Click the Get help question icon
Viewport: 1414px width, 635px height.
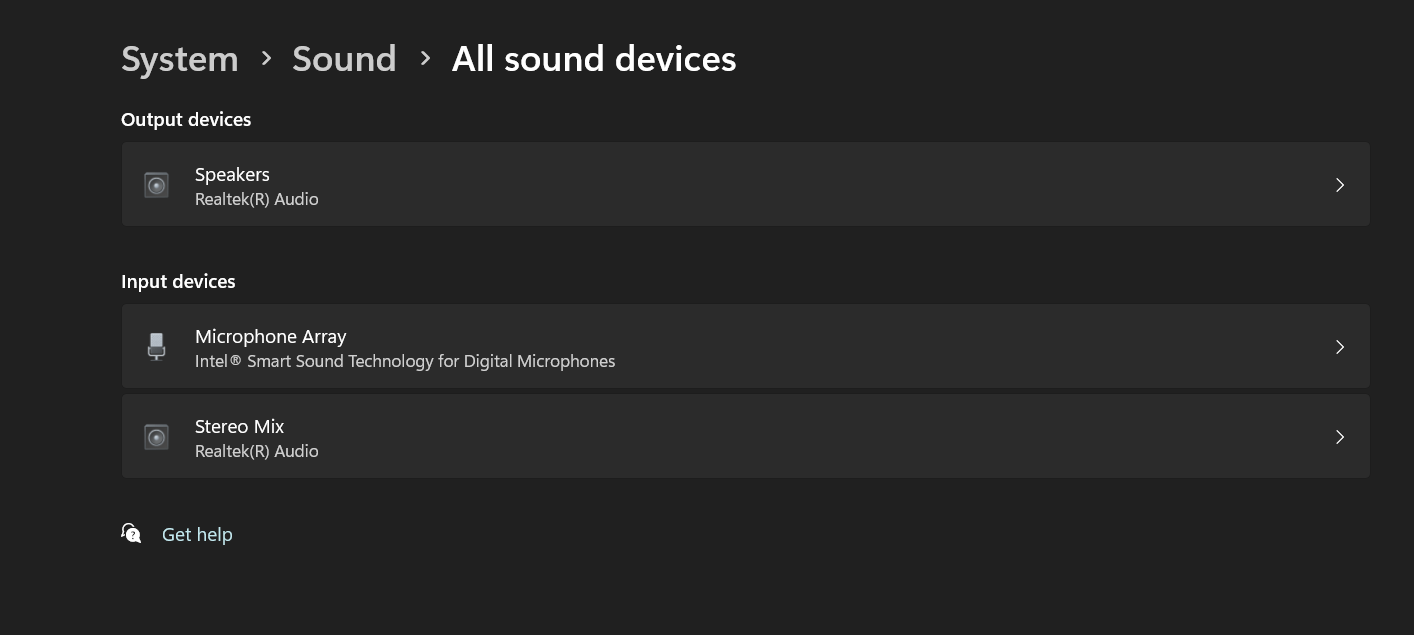(131, 533)
